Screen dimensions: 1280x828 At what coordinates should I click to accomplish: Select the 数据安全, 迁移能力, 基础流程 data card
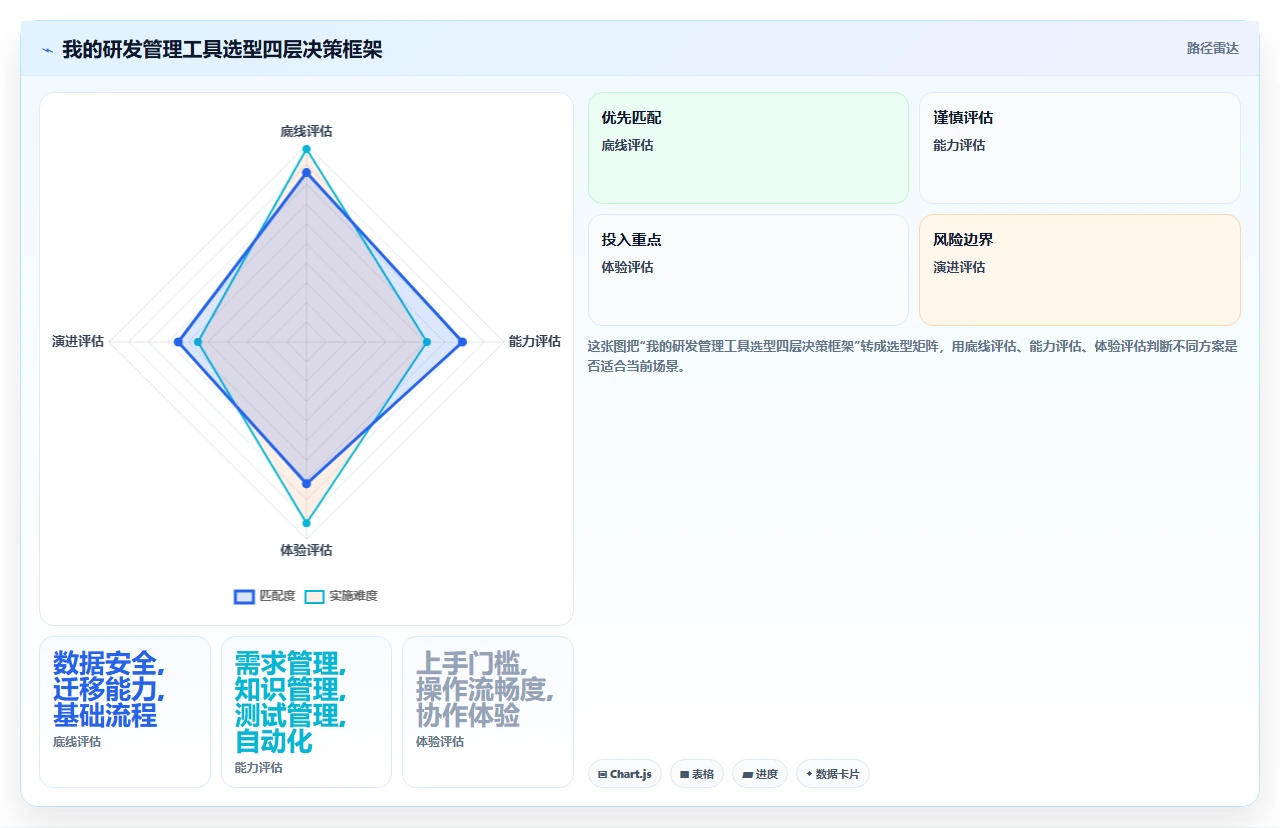pos(125,712)
